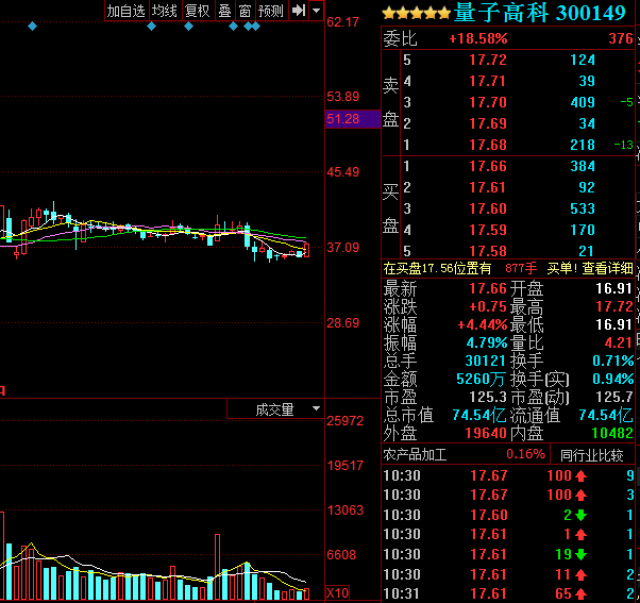Click the 51.28 price tag on axis

pos(342,119)
